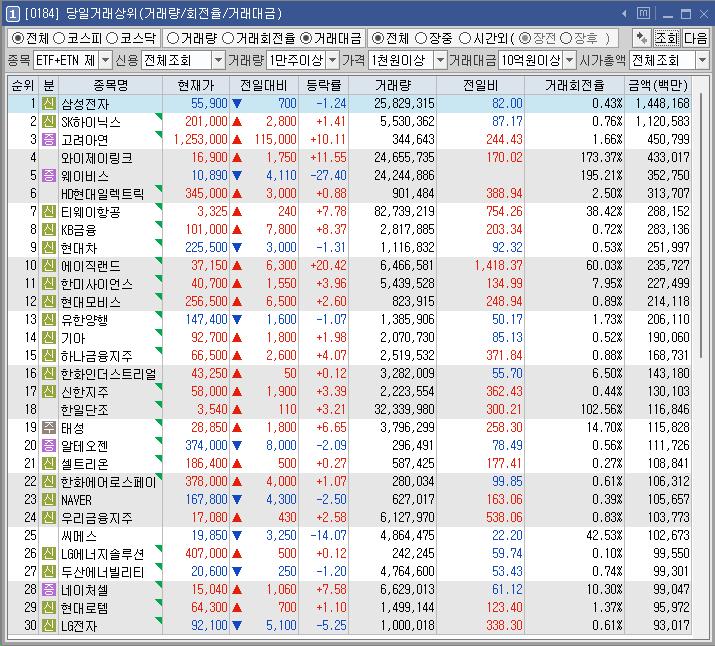
Task: Click the 증 badge on 알테오젠 row
Action: (49, 445)
